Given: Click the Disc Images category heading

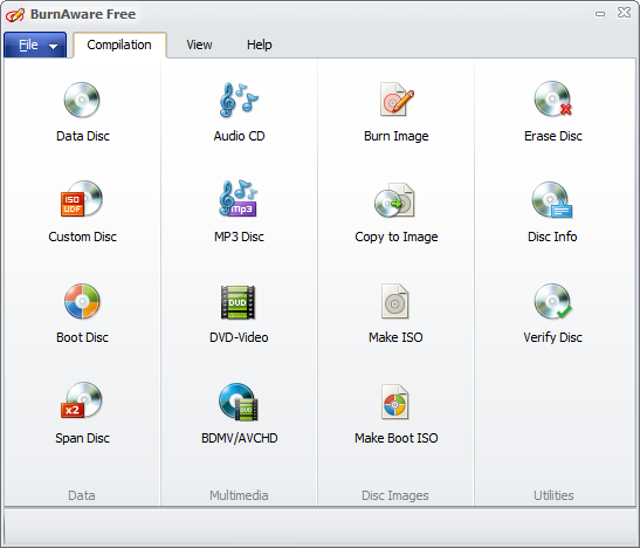Looking at the screenshot, I should point(395,495).
